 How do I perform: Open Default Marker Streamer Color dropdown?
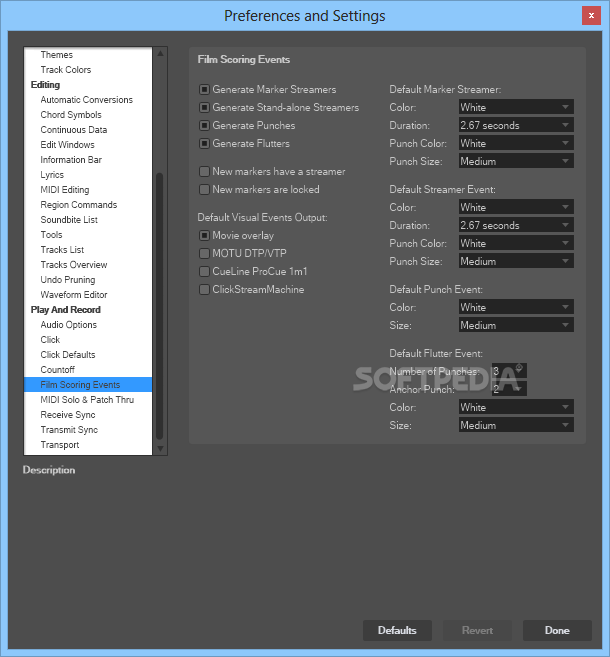(516, 107)
